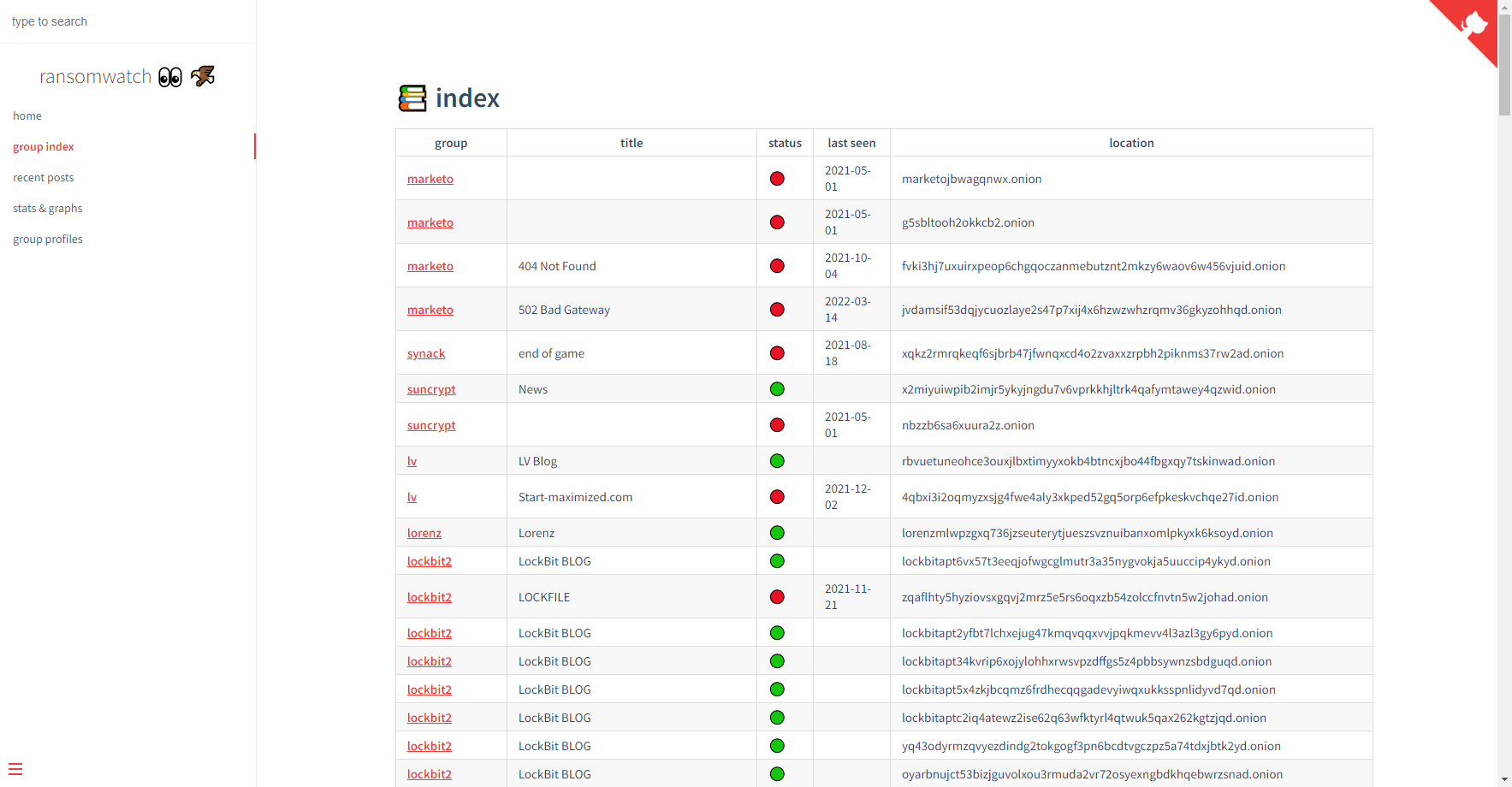The height and width of the screenshot is (787, 1512).
Task: Open the synack group link
Action: click(426, 354)
